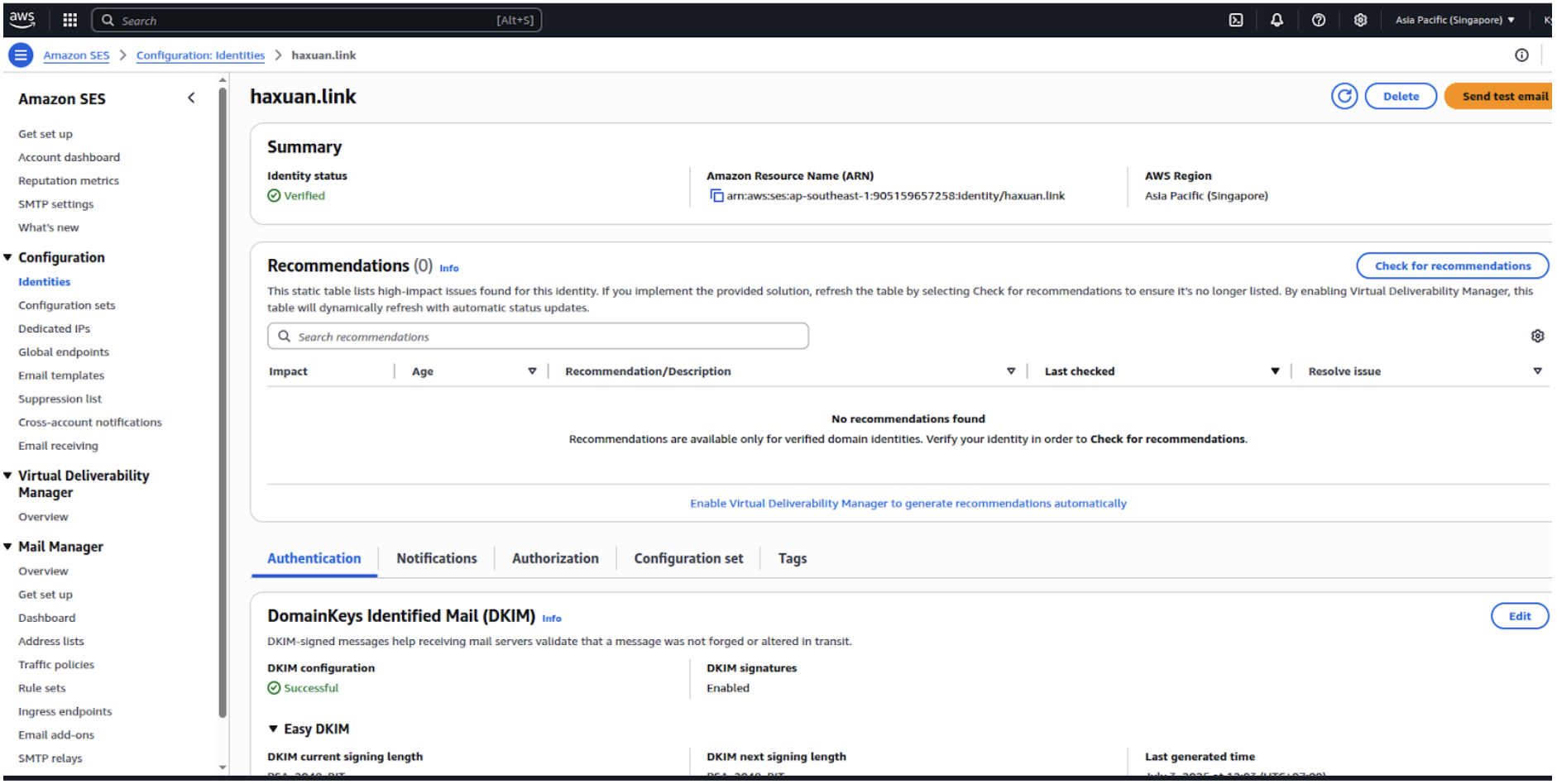Open Email add-ons in sidebar
Screen dimensions: 1557x784
coord(56,735)
